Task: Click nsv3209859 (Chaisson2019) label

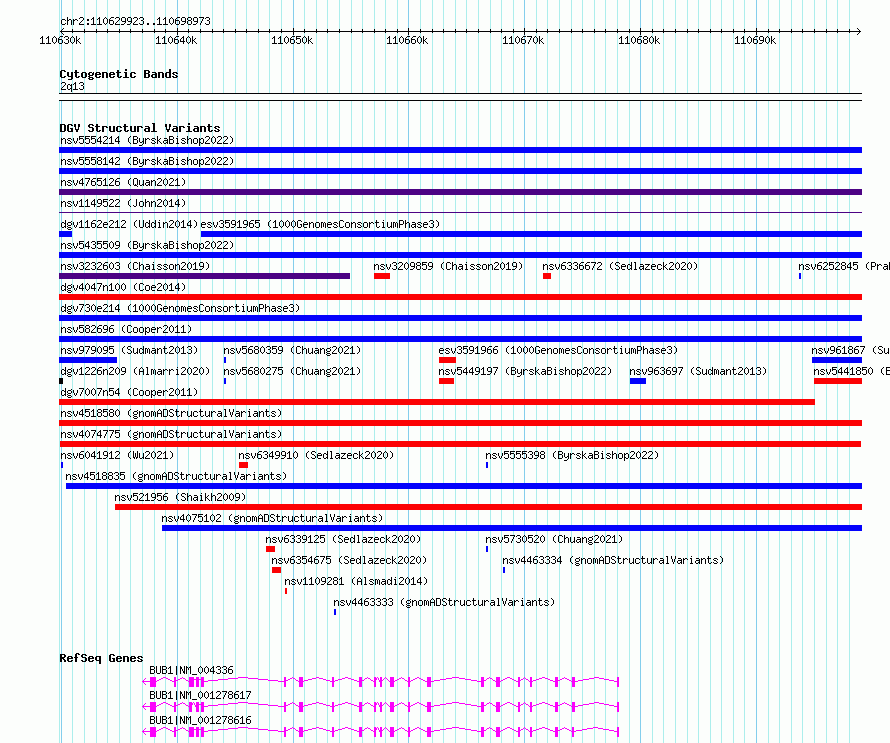Action: point(448,266)
